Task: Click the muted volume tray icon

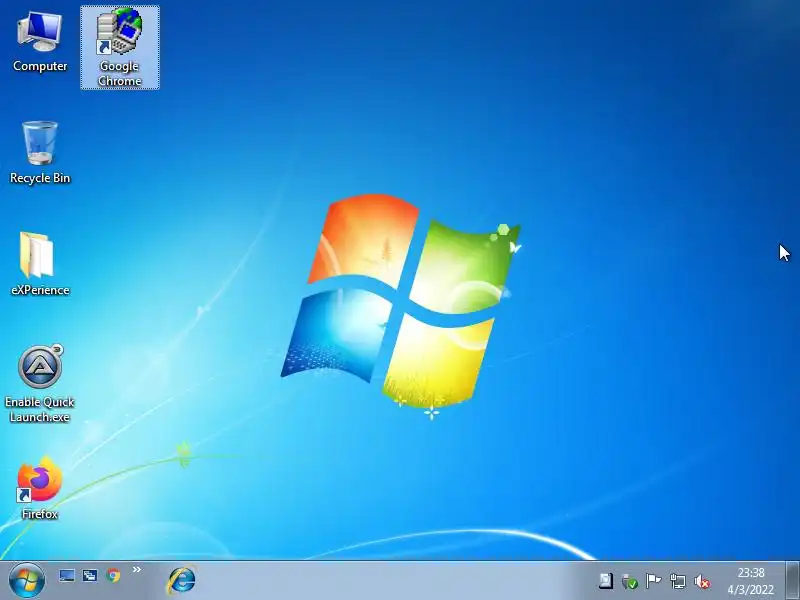Action: point(702,581)
